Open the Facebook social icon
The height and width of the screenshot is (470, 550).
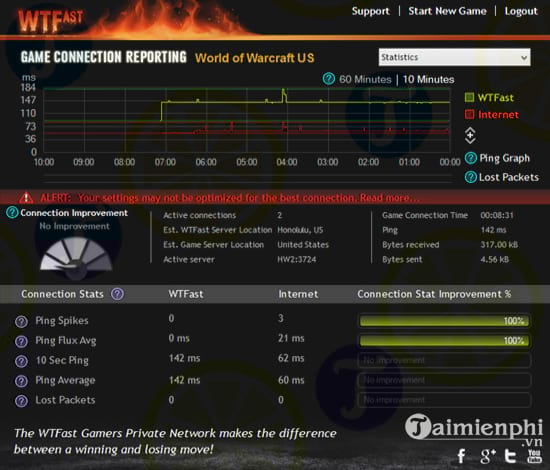[x=462, y=456]
